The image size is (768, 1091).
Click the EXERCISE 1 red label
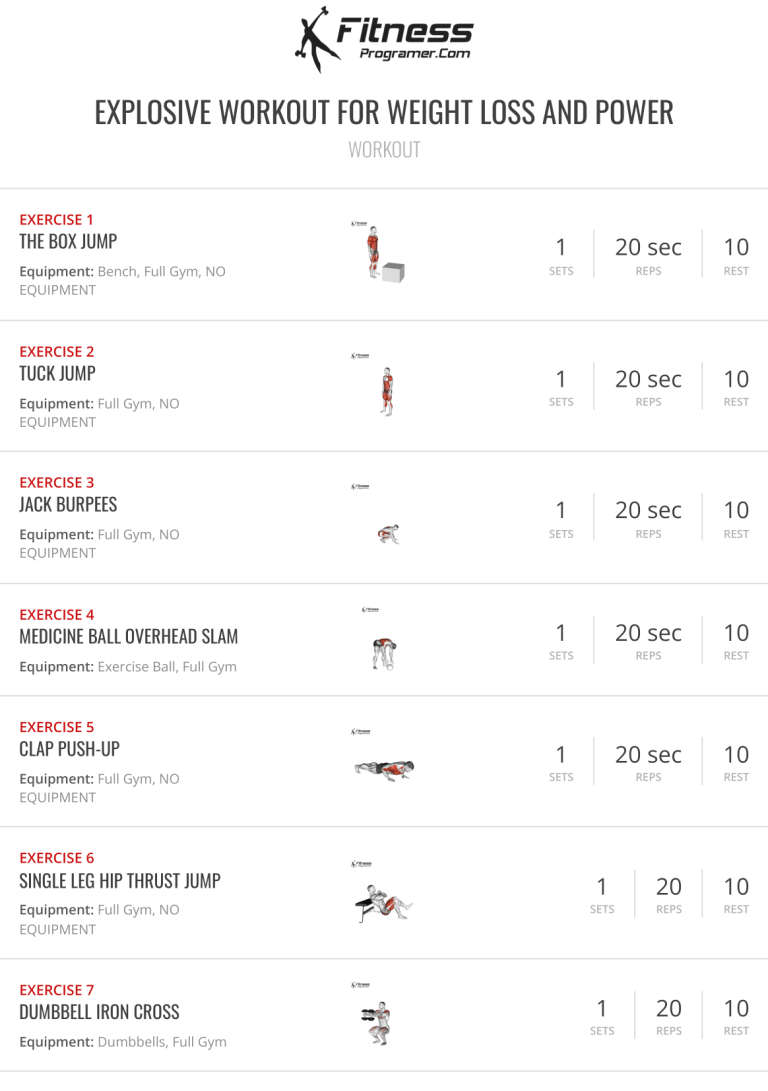56,219
